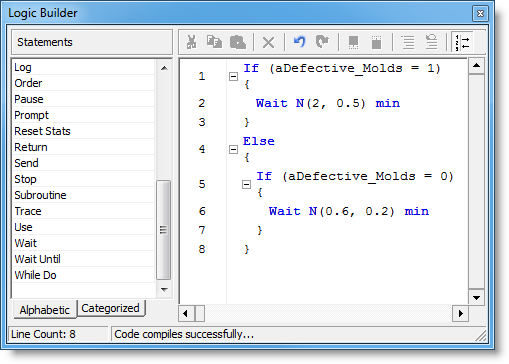The image size is (509, 364).
Task: Click the Delete X toolbar icon
Action: coord(268,43)
